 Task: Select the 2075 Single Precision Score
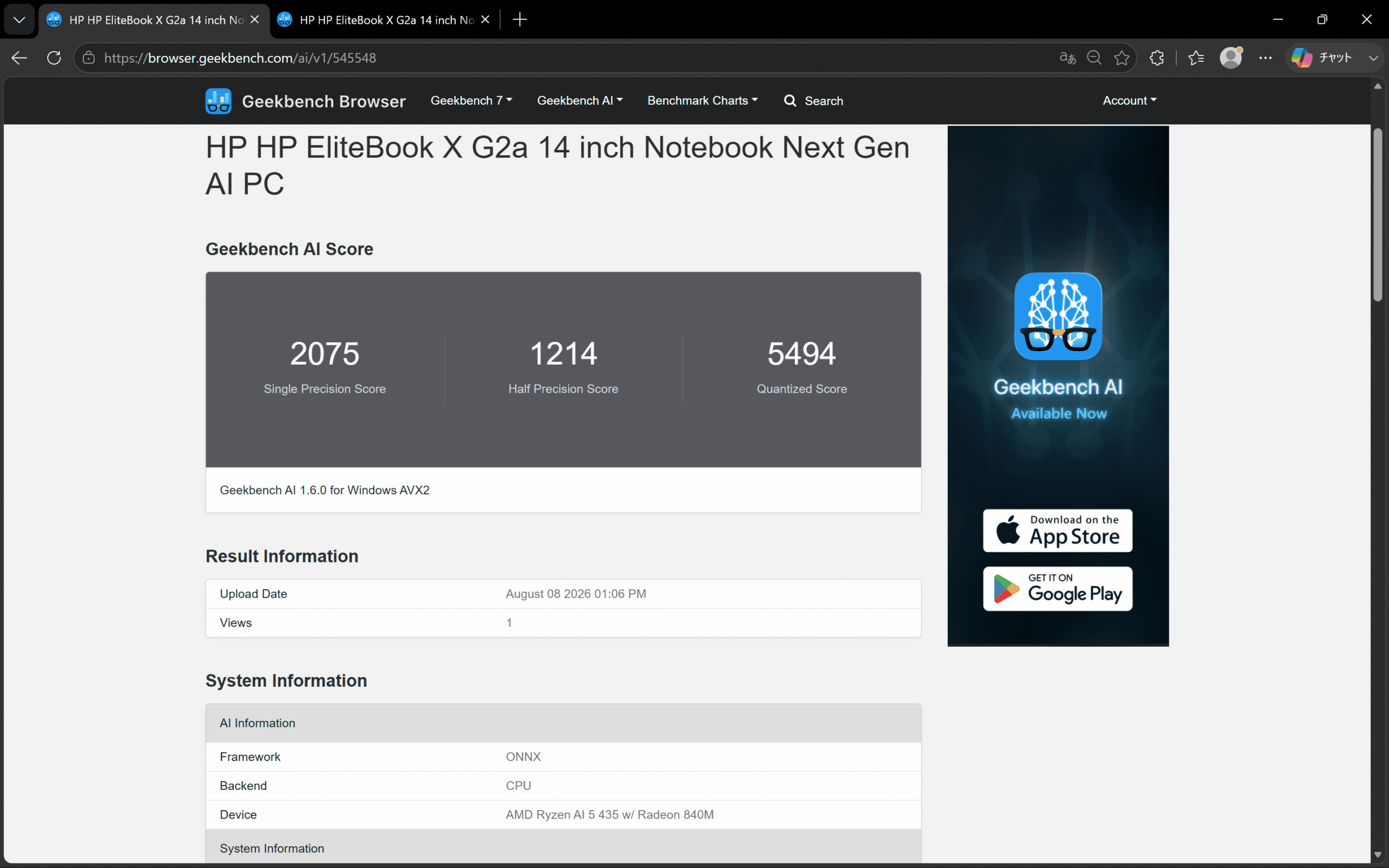pyautogui.click(x=324, y=354)
